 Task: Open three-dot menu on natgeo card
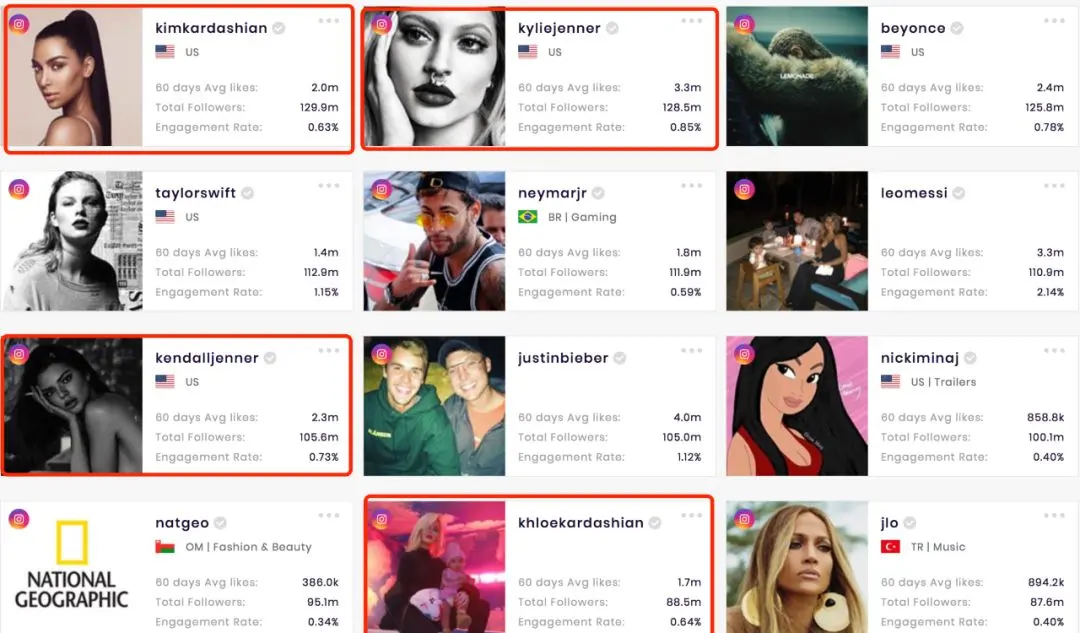[x=329, y=515]
